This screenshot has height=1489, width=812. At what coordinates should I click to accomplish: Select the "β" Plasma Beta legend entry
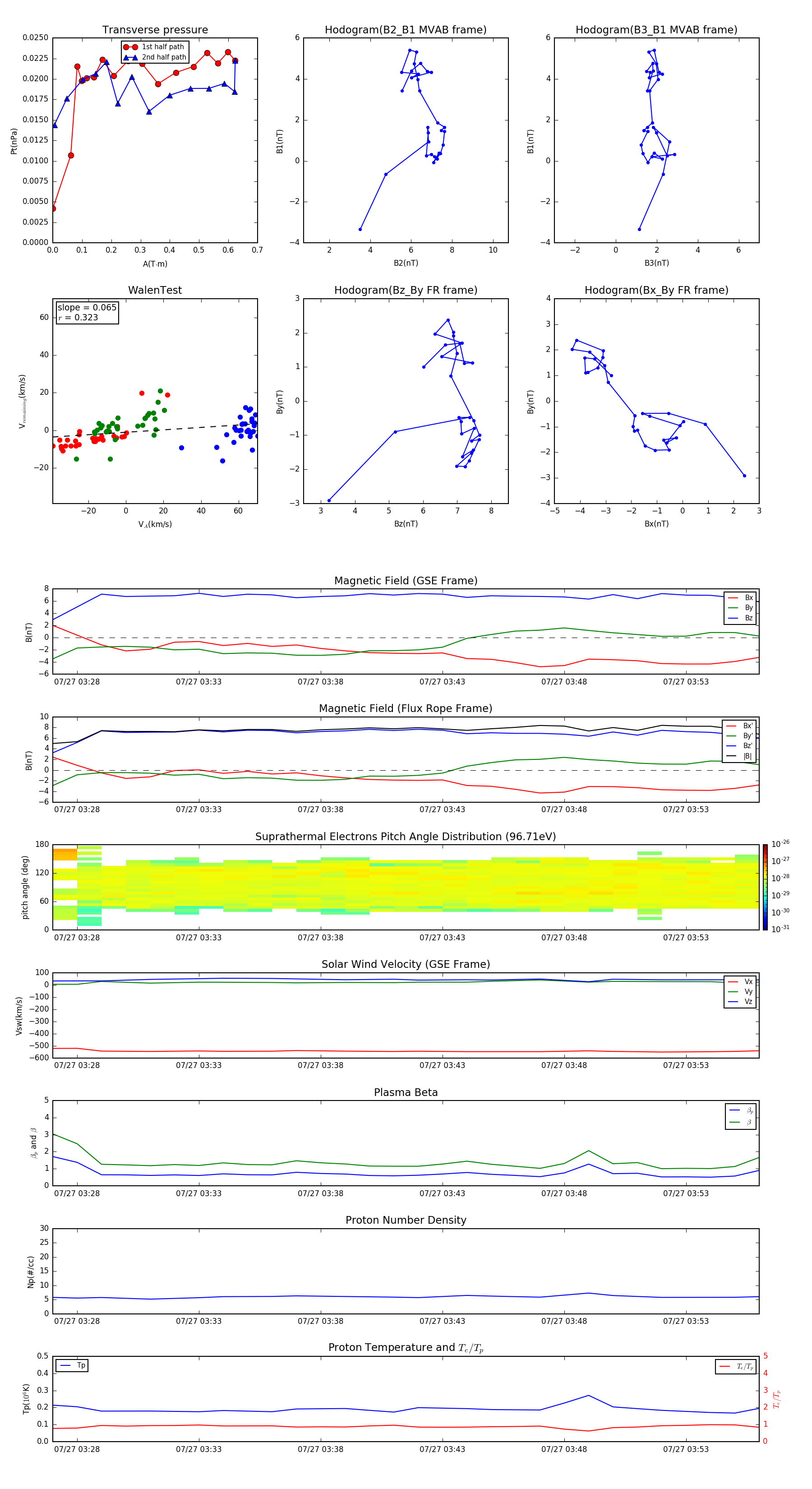click(741, 1122)
